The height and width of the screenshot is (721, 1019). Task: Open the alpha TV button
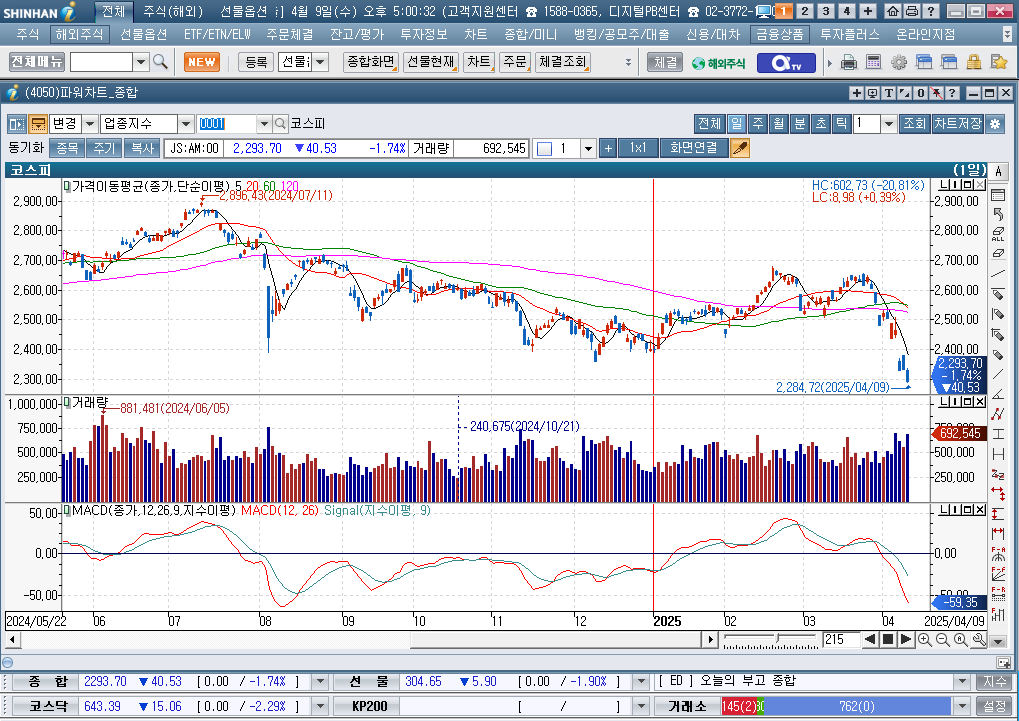(x=786, y=63)
